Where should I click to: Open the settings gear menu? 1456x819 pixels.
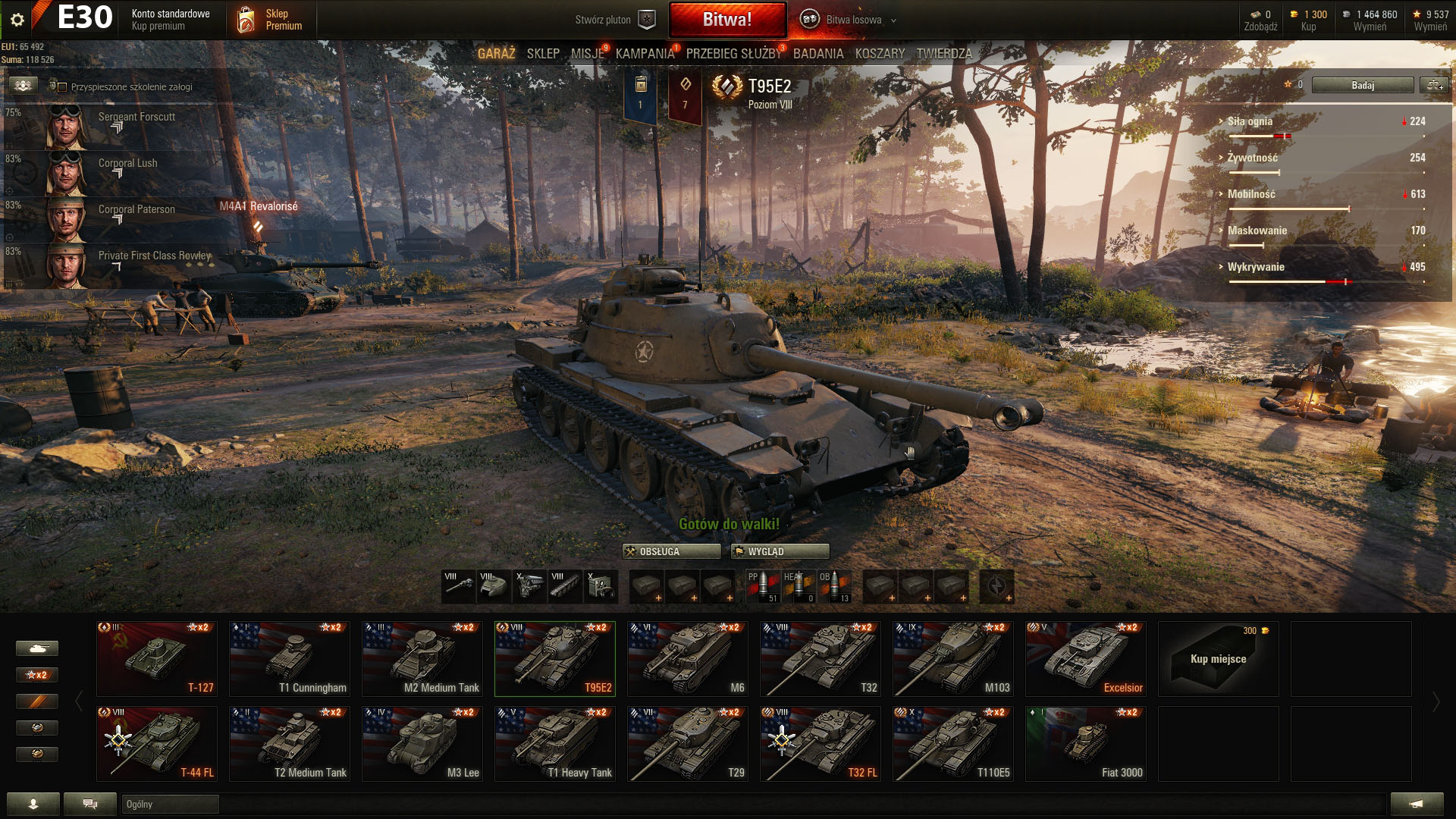click(x=17, y=20)
